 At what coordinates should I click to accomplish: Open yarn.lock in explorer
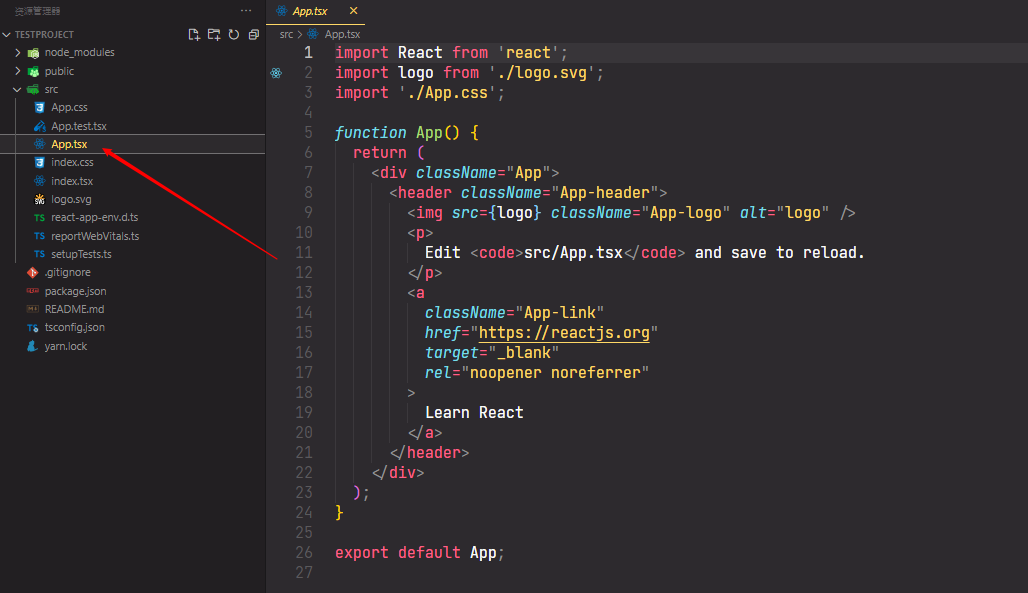point(66,346)
